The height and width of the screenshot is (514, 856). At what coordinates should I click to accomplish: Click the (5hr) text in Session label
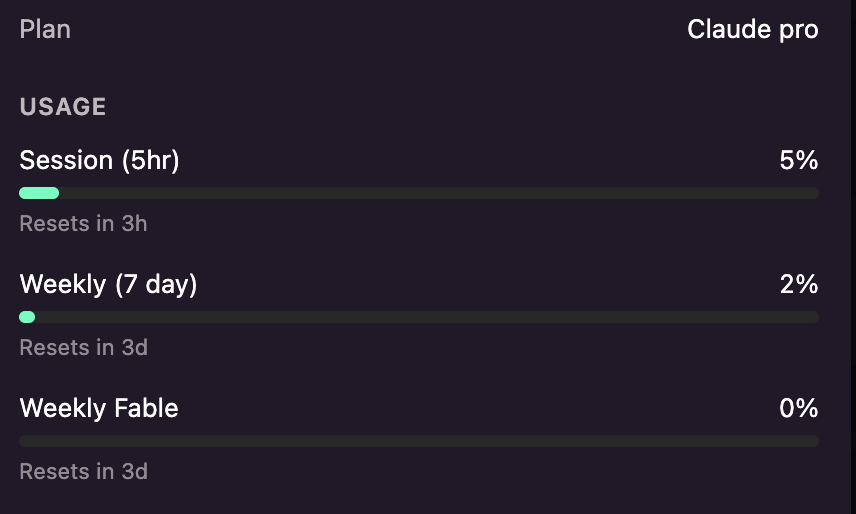(151, 160)
